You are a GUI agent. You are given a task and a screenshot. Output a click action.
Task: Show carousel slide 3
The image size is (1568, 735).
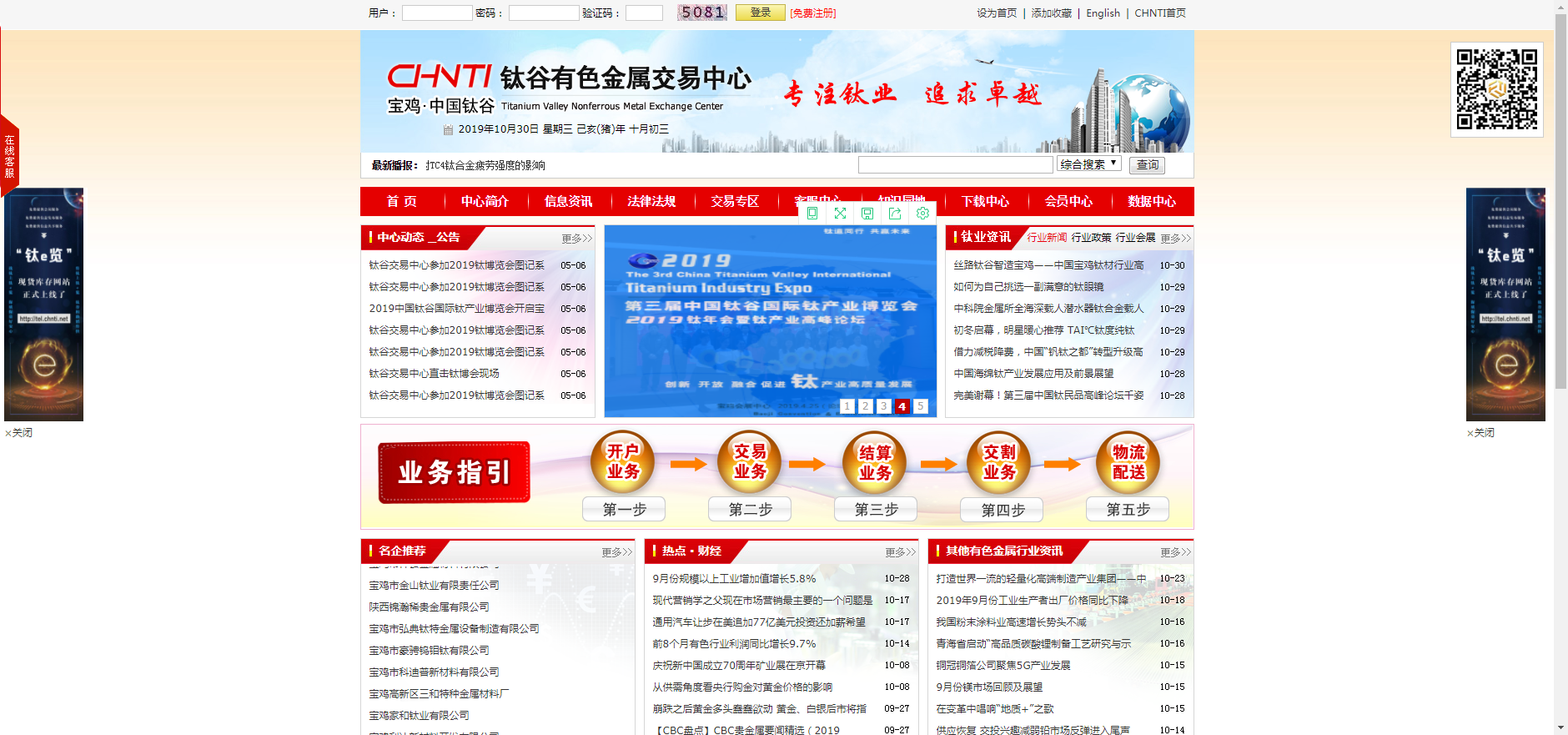coord(883,406)
